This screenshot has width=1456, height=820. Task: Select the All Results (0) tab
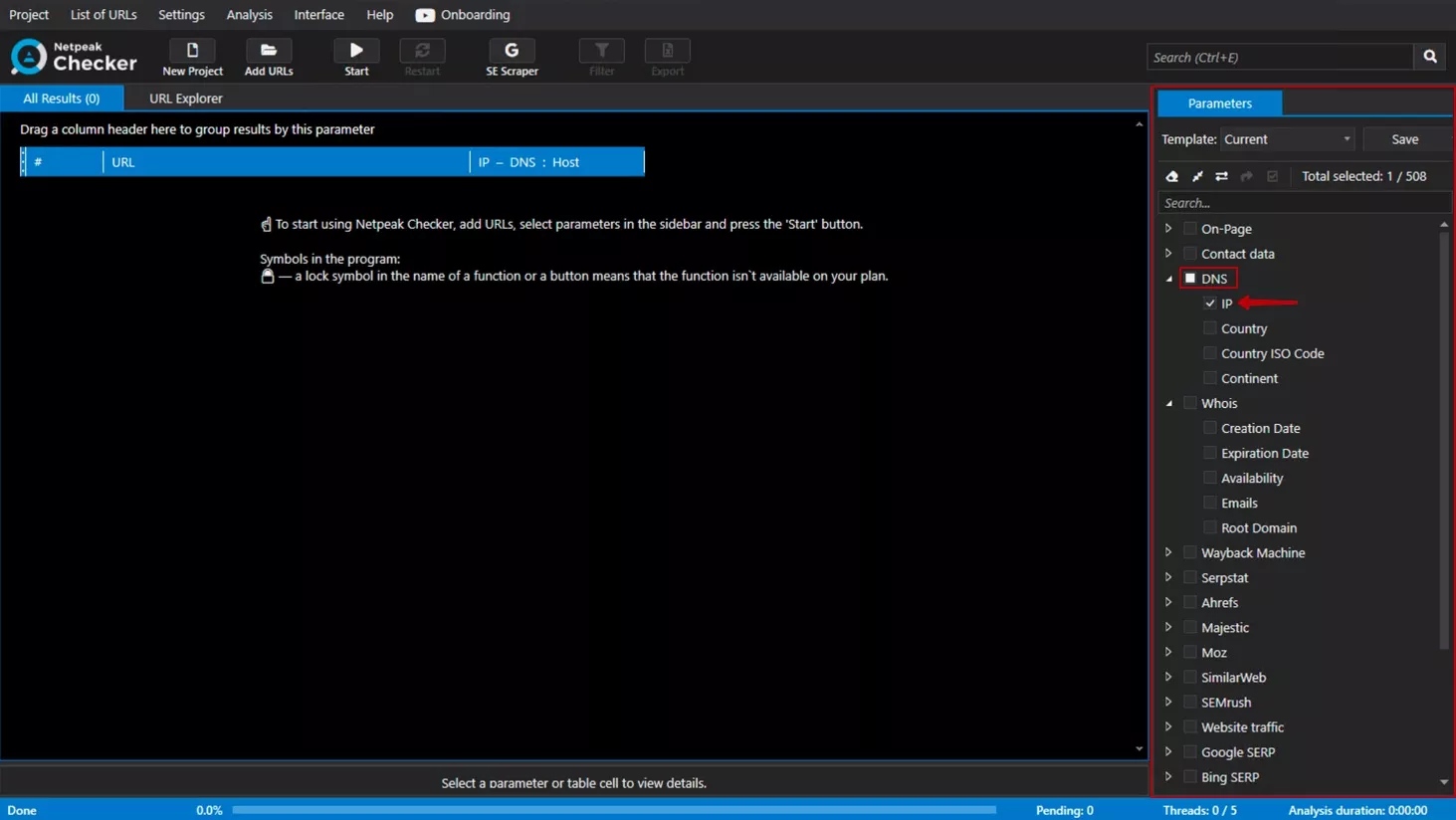click(62, 99)
